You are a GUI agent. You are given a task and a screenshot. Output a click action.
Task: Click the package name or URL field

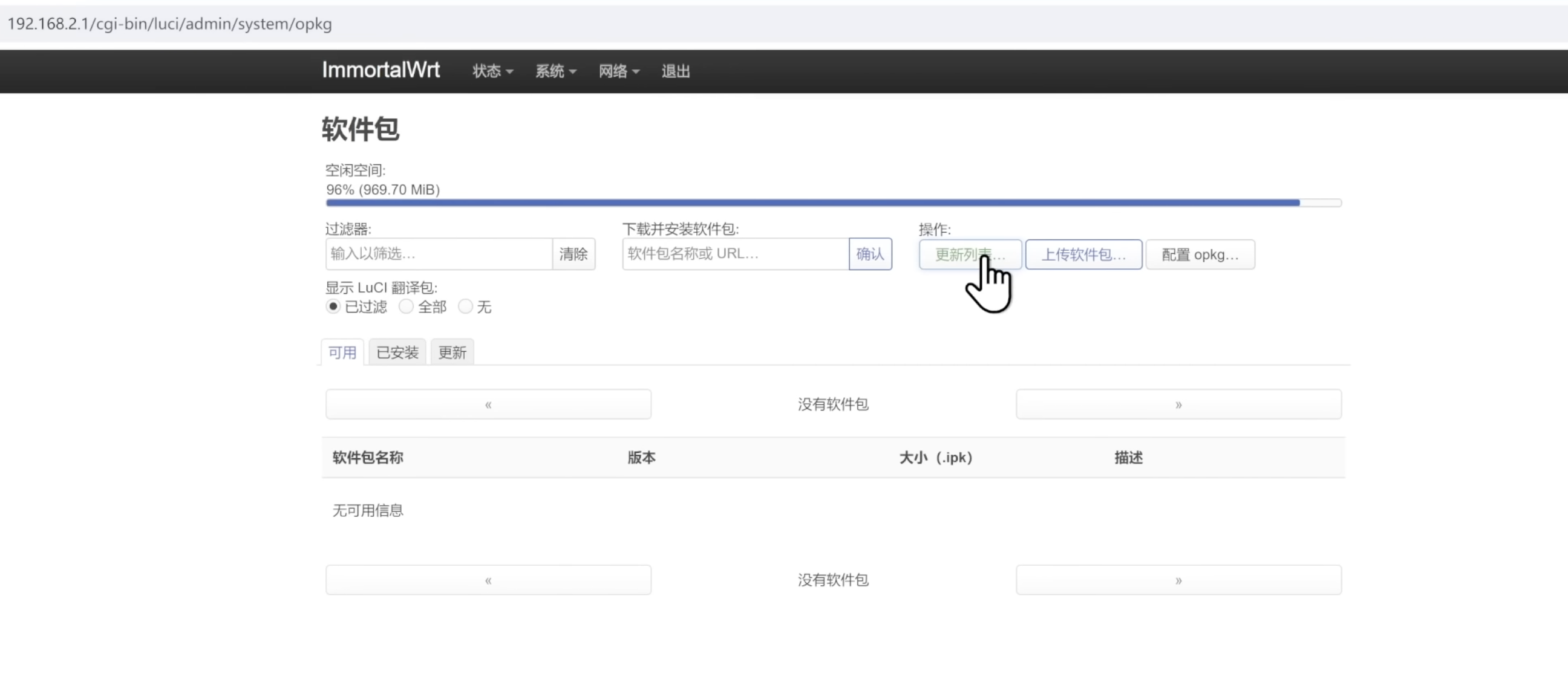tap(736, 254)
